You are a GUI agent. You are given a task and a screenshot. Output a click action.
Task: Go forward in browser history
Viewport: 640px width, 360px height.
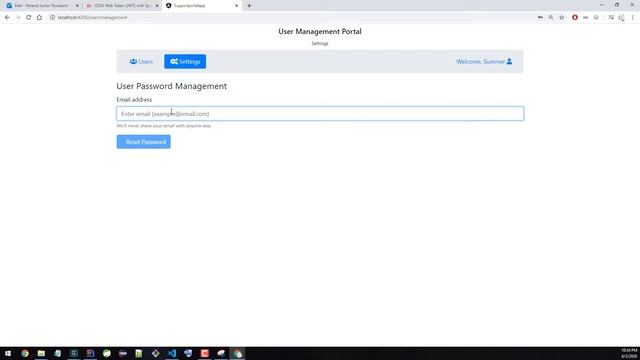(x=18, y=18)
